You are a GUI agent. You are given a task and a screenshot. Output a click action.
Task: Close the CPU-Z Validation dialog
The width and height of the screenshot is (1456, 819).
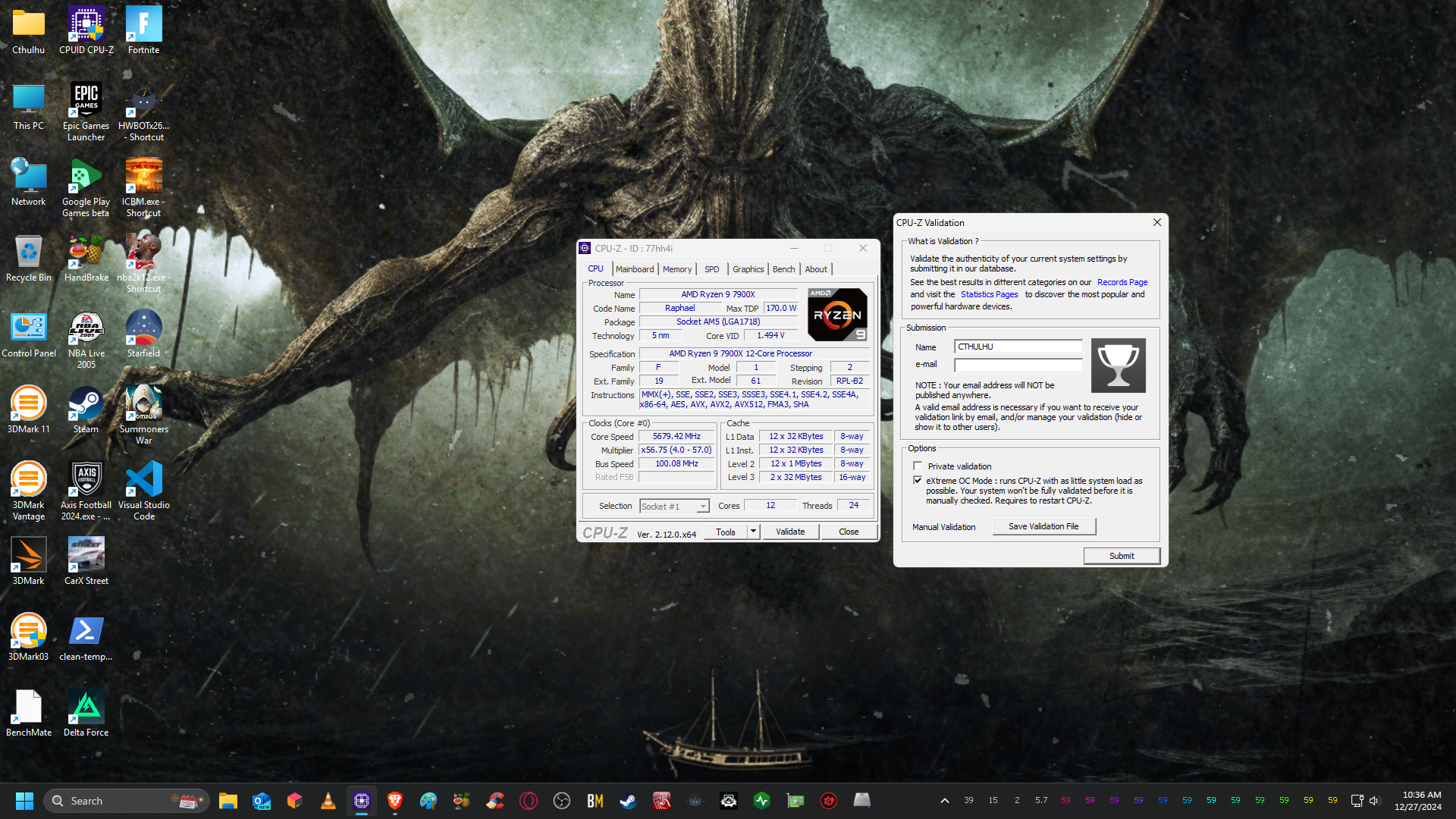pyautogui.click(x=1156, y=222)
